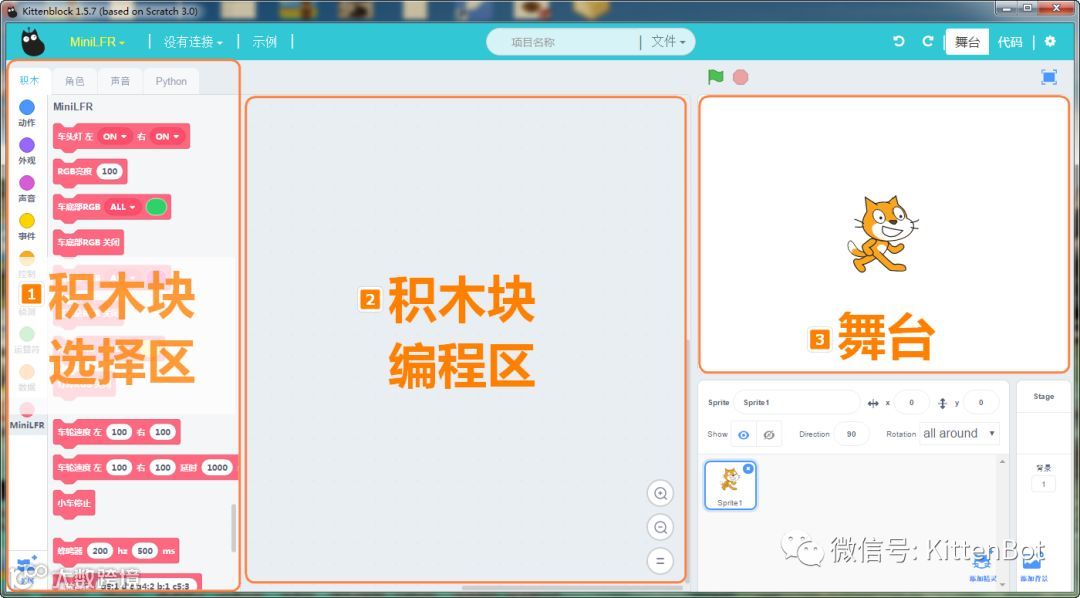Toggle Show sprite eye icon

[x=743, y=435]
